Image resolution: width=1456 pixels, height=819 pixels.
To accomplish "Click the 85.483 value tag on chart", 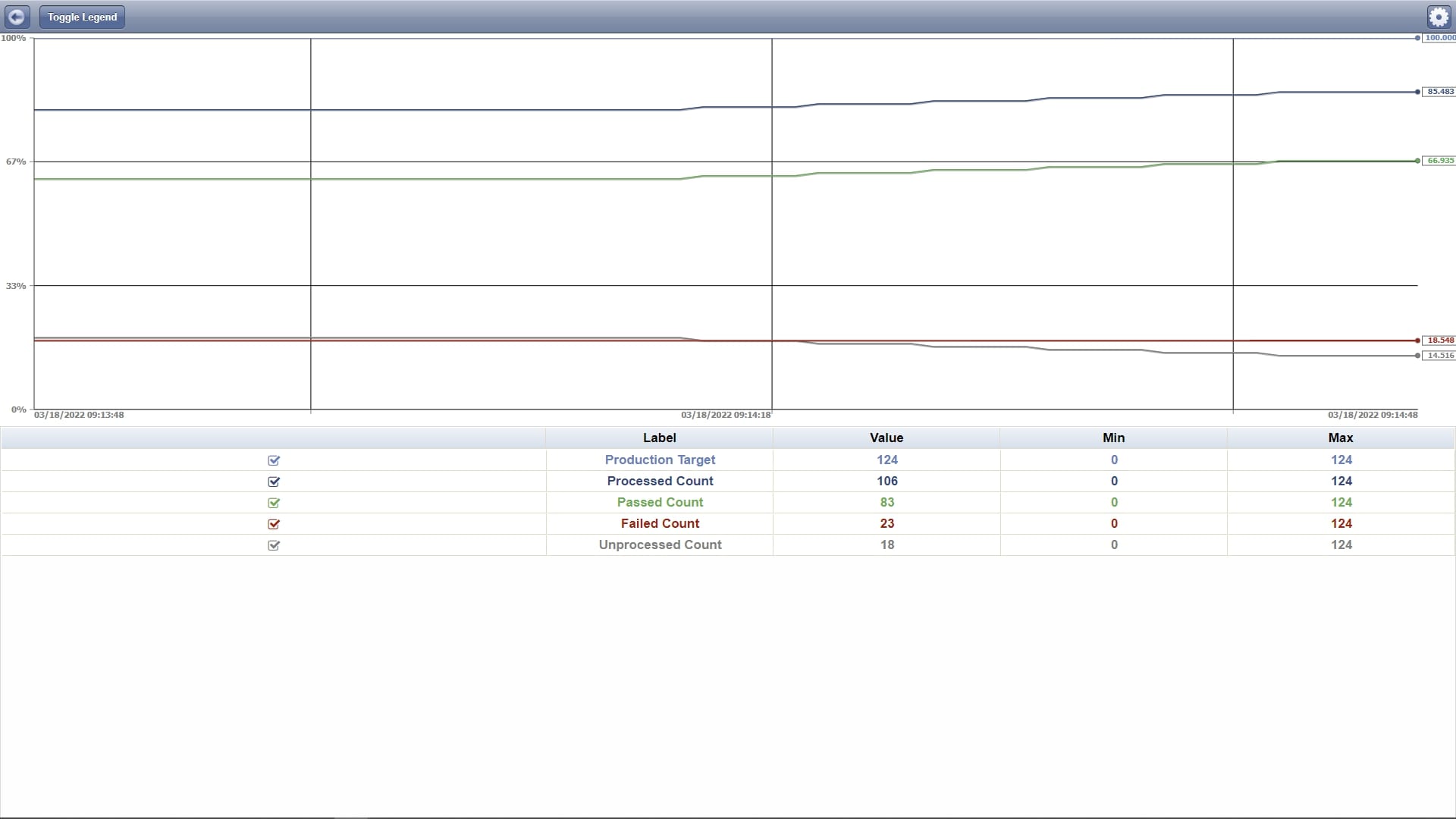I will [x=1439, y=91].
